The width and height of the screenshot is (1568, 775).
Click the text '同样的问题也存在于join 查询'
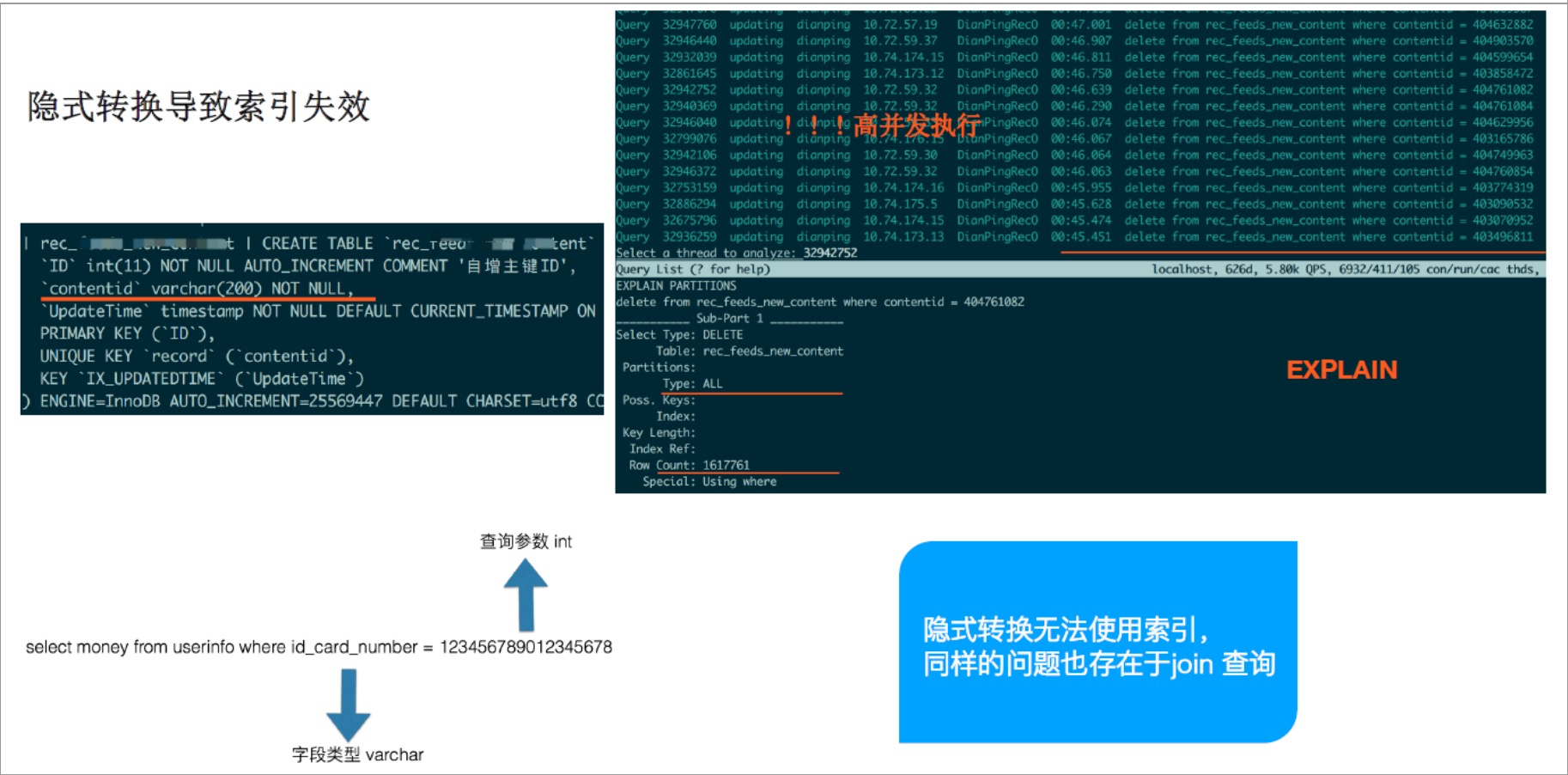pos(1099,664)
